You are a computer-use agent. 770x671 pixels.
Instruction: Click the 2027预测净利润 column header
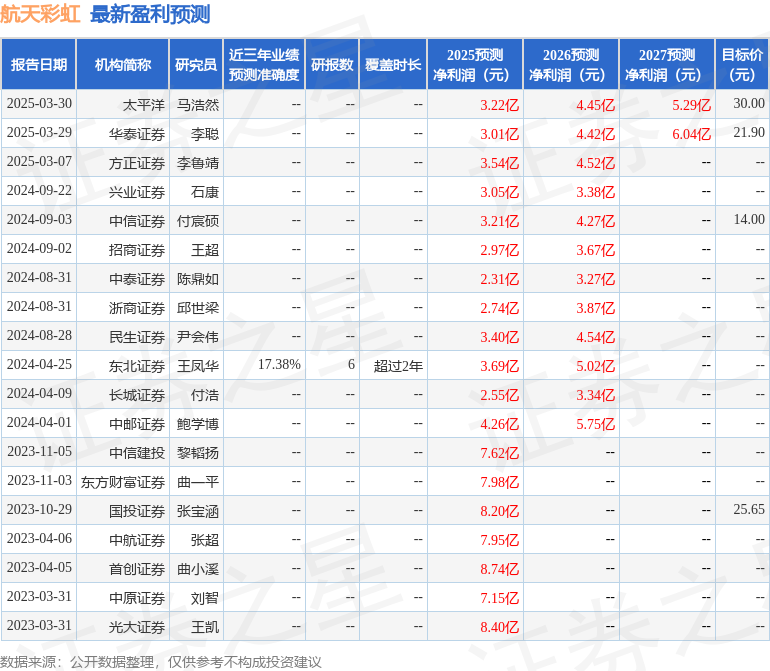pyautogui.click(x=666, y=64)
